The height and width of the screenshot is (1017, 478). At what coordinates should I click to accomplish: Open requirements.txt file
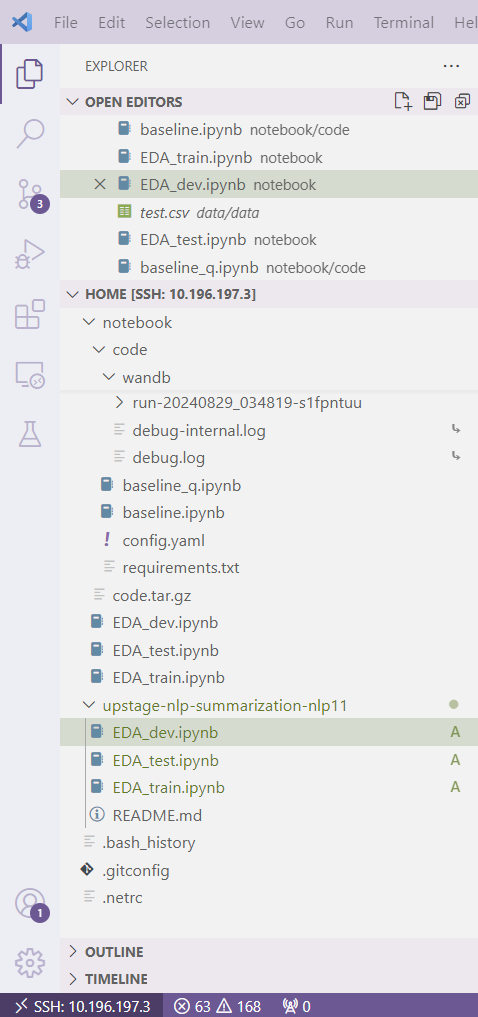point(269,568)
